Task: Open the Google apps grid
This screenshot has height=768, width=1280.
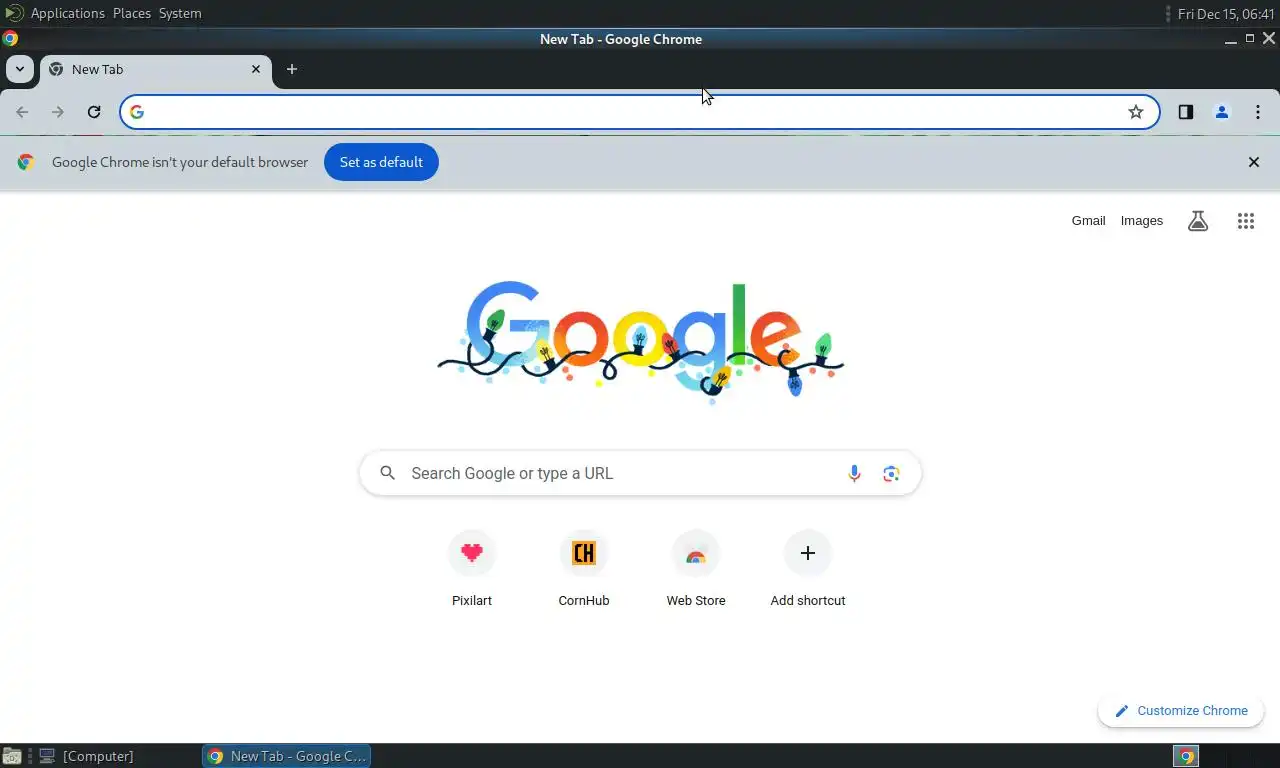Action: 1246,221
